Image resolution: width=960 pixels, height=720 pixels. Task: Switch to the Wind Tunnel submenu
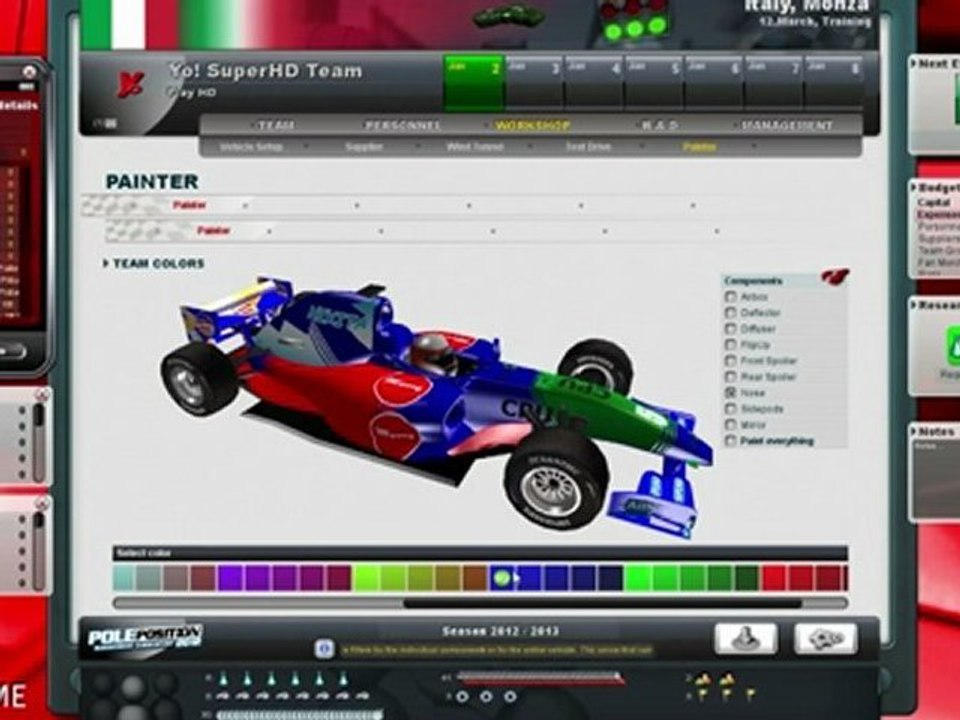tap(474, 147)
